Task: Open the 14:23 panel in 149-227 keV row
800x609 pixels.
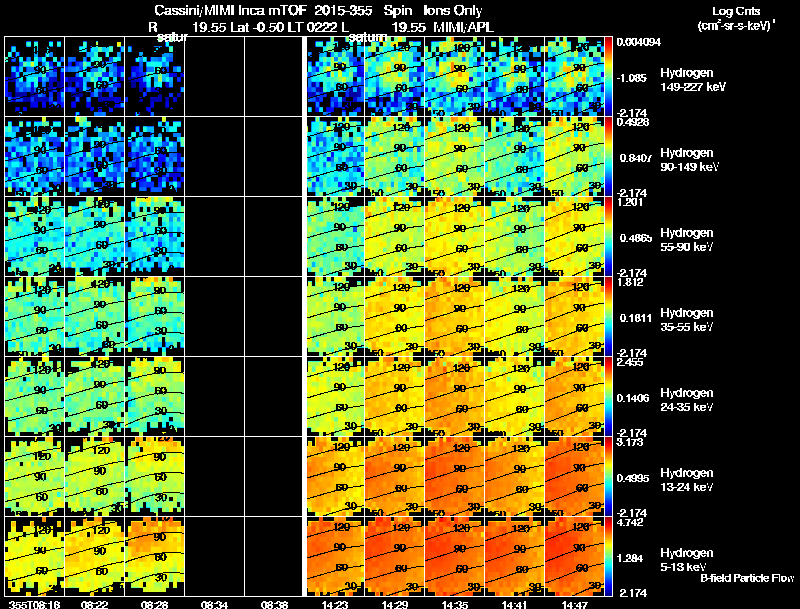Action: 335,77
